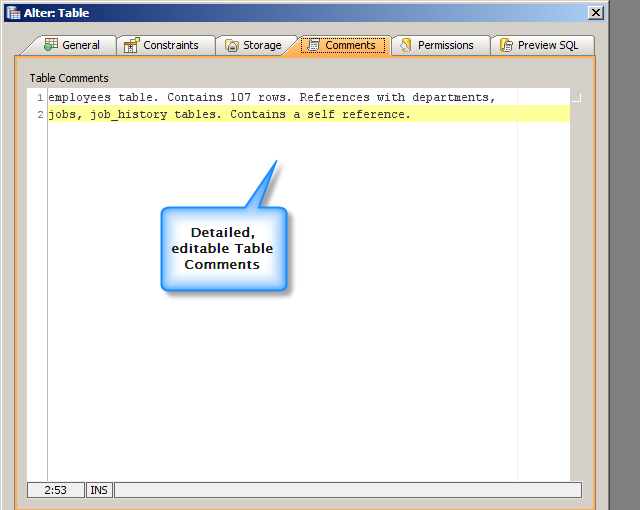Select the Comments tab
The height and width of the screenshot is (510, 640).
coord(343,45)
